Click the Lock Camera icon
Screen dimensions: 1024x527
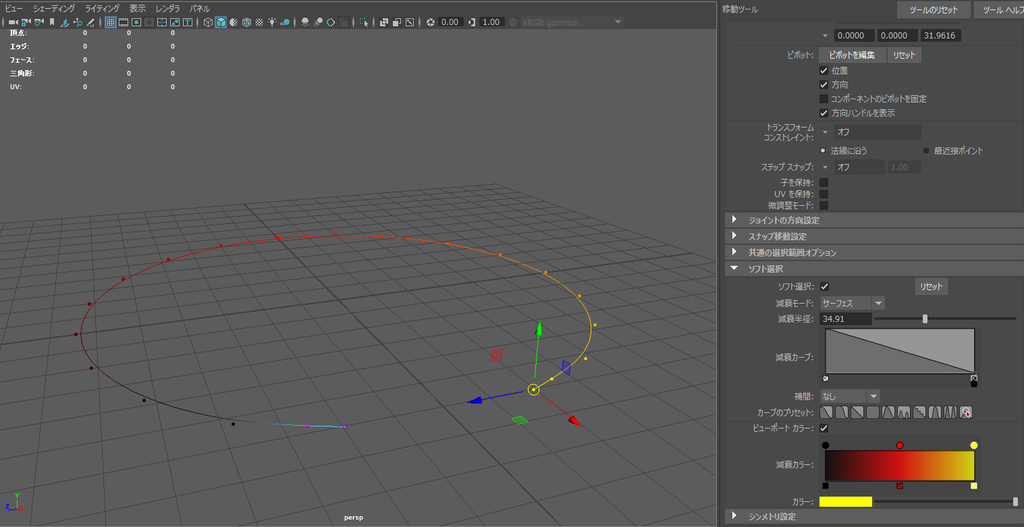[26, 22]
